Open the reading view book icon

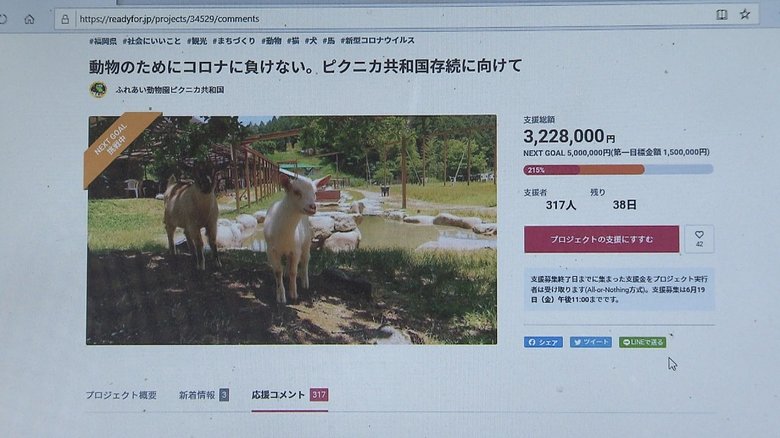[x=722, y=15]
